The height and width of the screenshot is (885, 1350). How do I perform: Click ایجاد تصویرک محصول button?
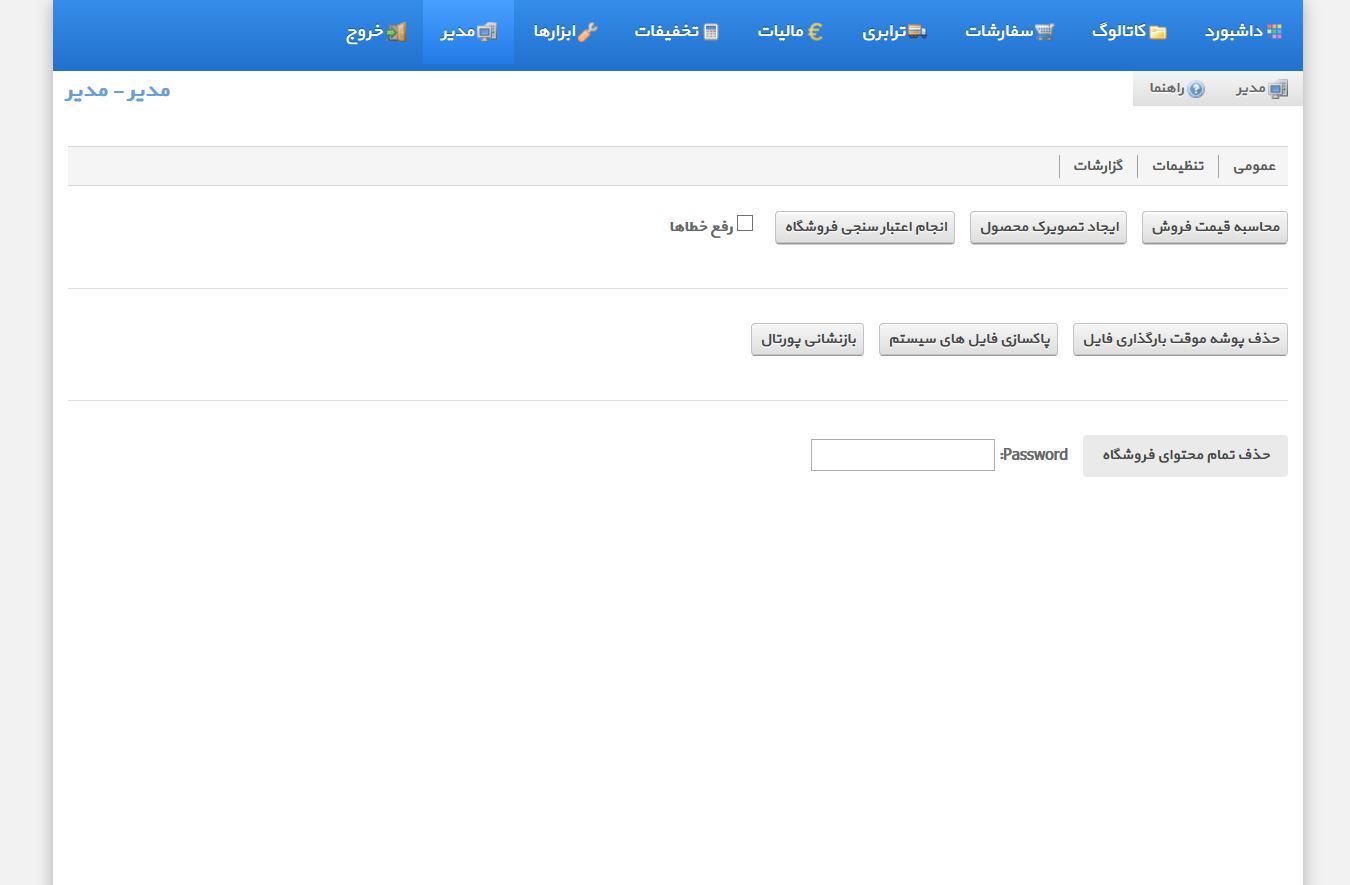click(1048, 228)
